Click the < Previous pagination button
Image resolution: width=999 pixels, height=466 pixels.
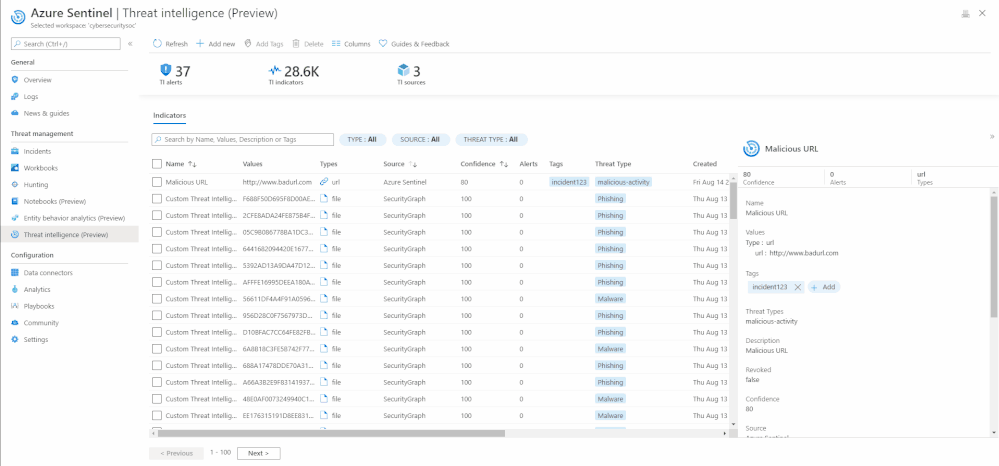176,453
